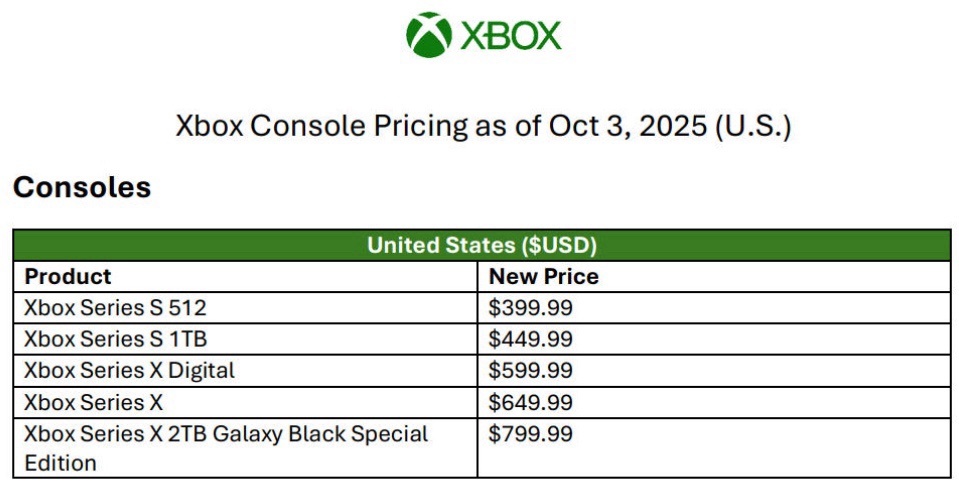959x488 pixels.
Task: Click the Xbox sphere logo icon
Action: pos(429,35)
